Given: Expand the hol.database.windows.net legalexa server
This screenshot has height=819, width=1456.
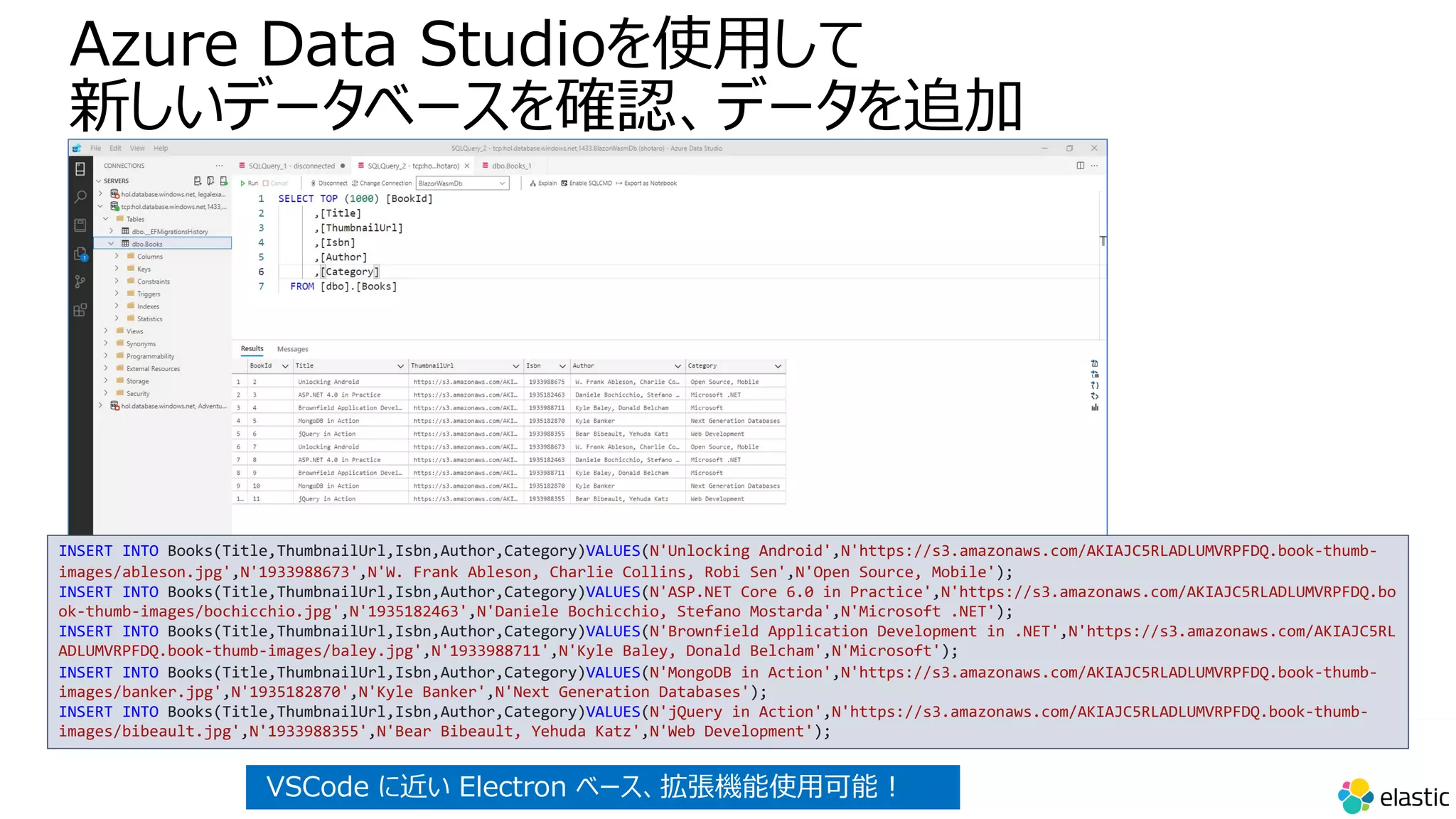Looking at the screenshot, I should click(100, 193).
